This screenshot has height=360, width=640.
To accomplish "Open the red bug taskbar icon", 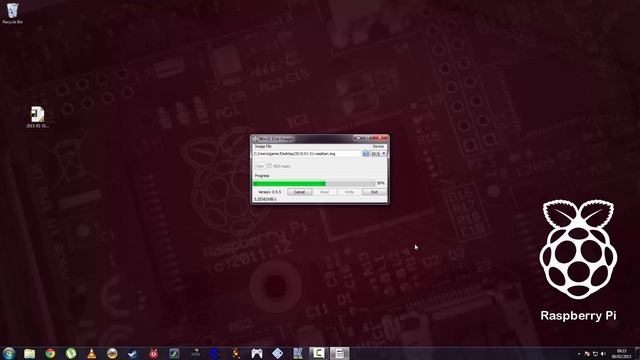I will (153, 353).
